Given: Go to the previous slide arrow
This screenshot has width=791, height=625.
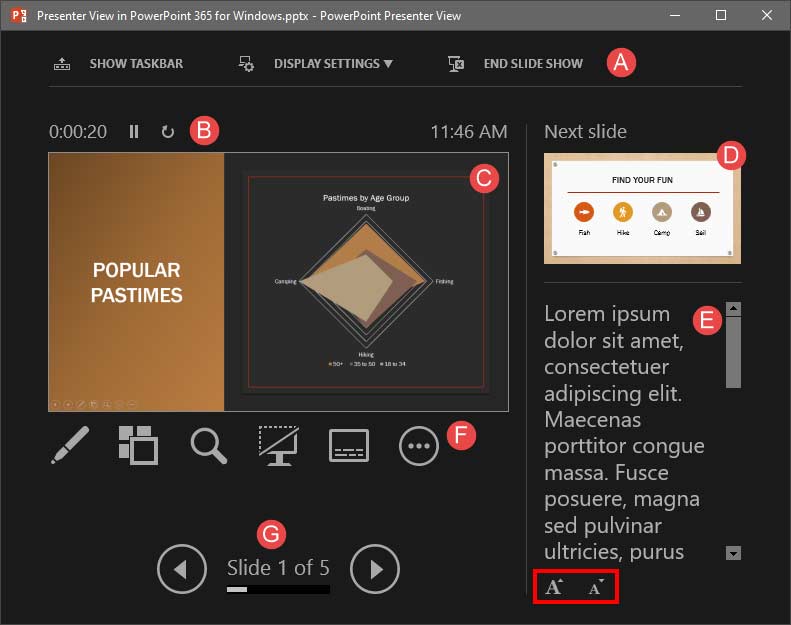Looking at the screenshot, I should pyautogui.click(x=181, y=569).
